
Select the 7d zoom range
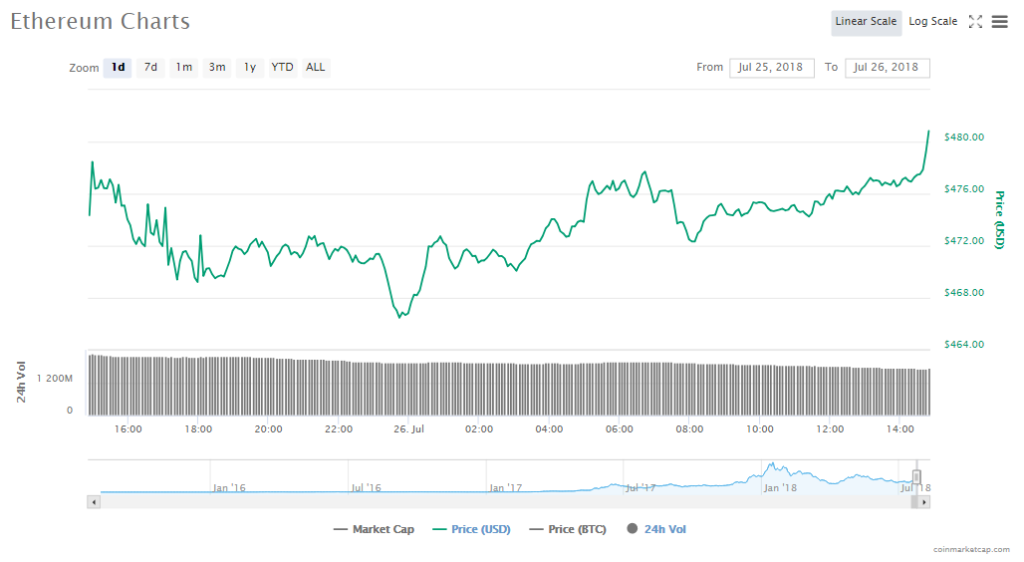pyautogui.click(x=151, y=68)
